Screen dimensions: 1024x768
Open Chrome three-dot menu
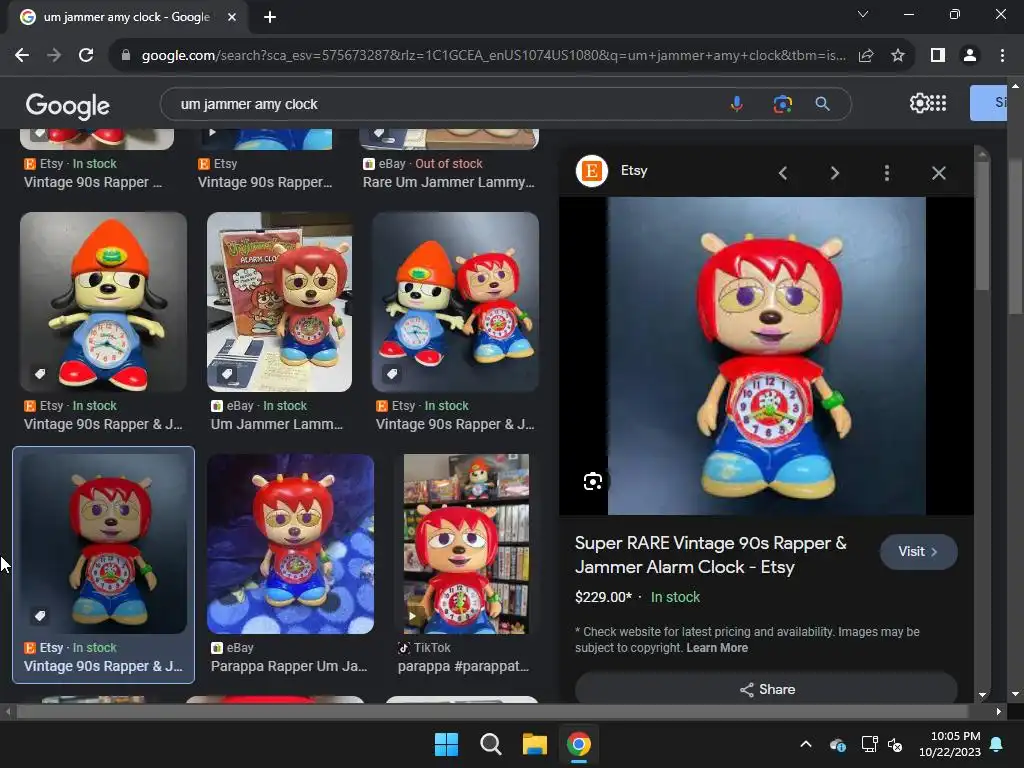[1002, 56]
